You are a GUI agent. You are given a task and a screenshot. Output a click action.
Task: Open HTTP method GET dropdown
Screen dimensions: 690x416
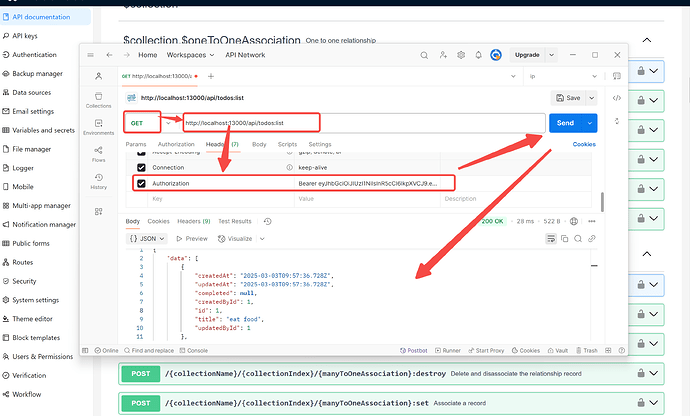[148, 123]
